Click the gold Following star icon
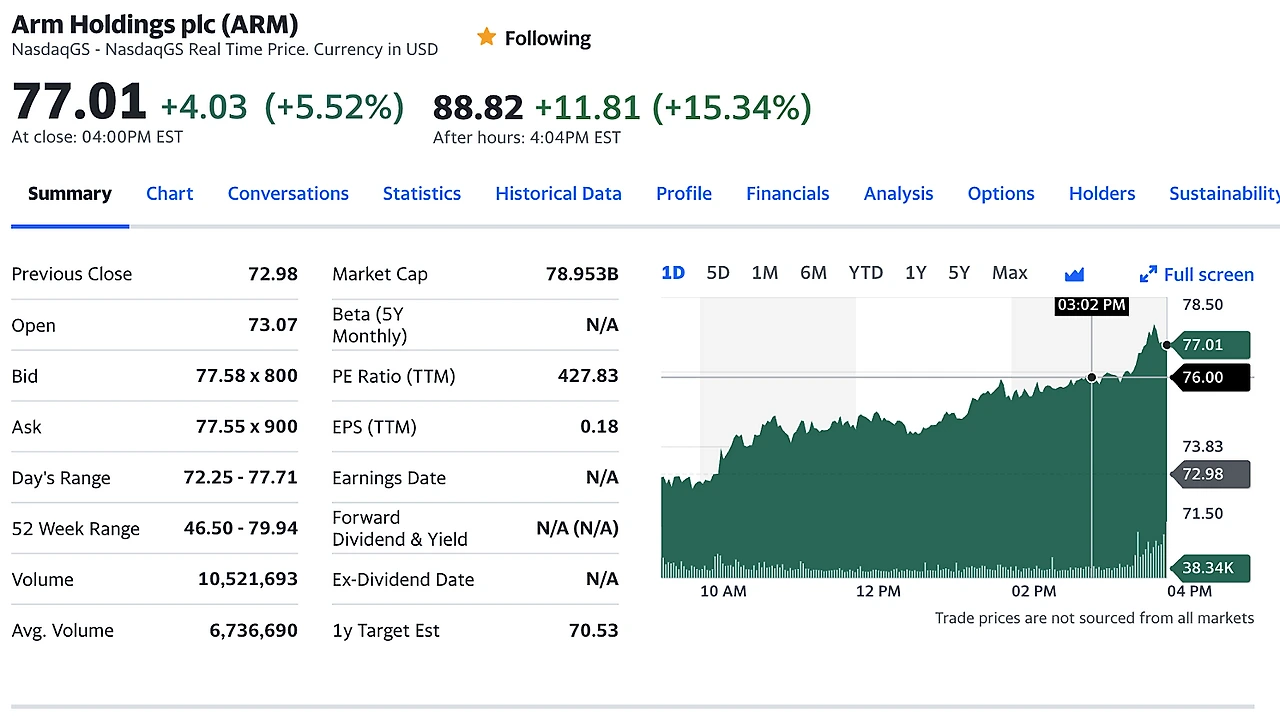The height and width of the screenshot is (720, 1280). [486, 38]
